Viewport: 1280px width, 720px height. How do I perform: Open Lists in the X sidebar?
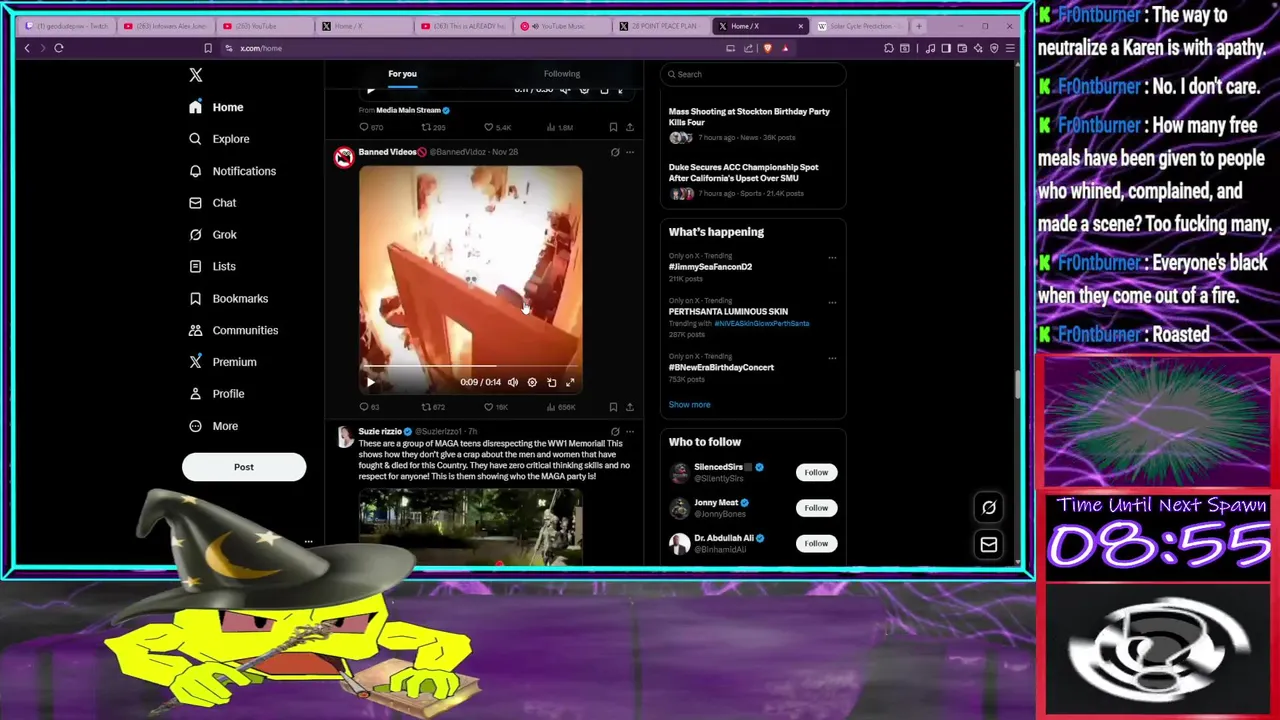[212, 267]
